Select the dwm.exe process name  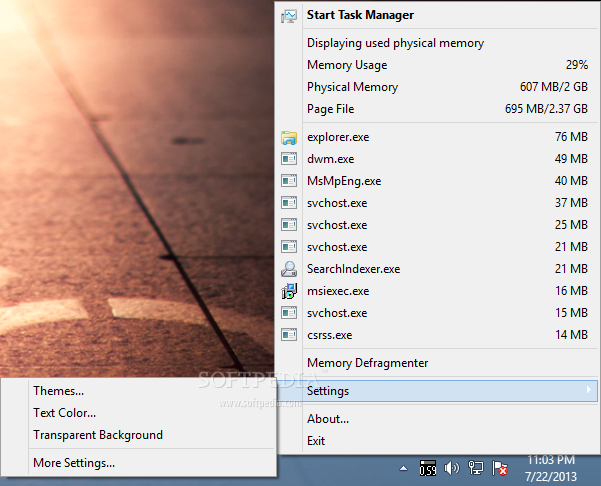pos(330,159)
